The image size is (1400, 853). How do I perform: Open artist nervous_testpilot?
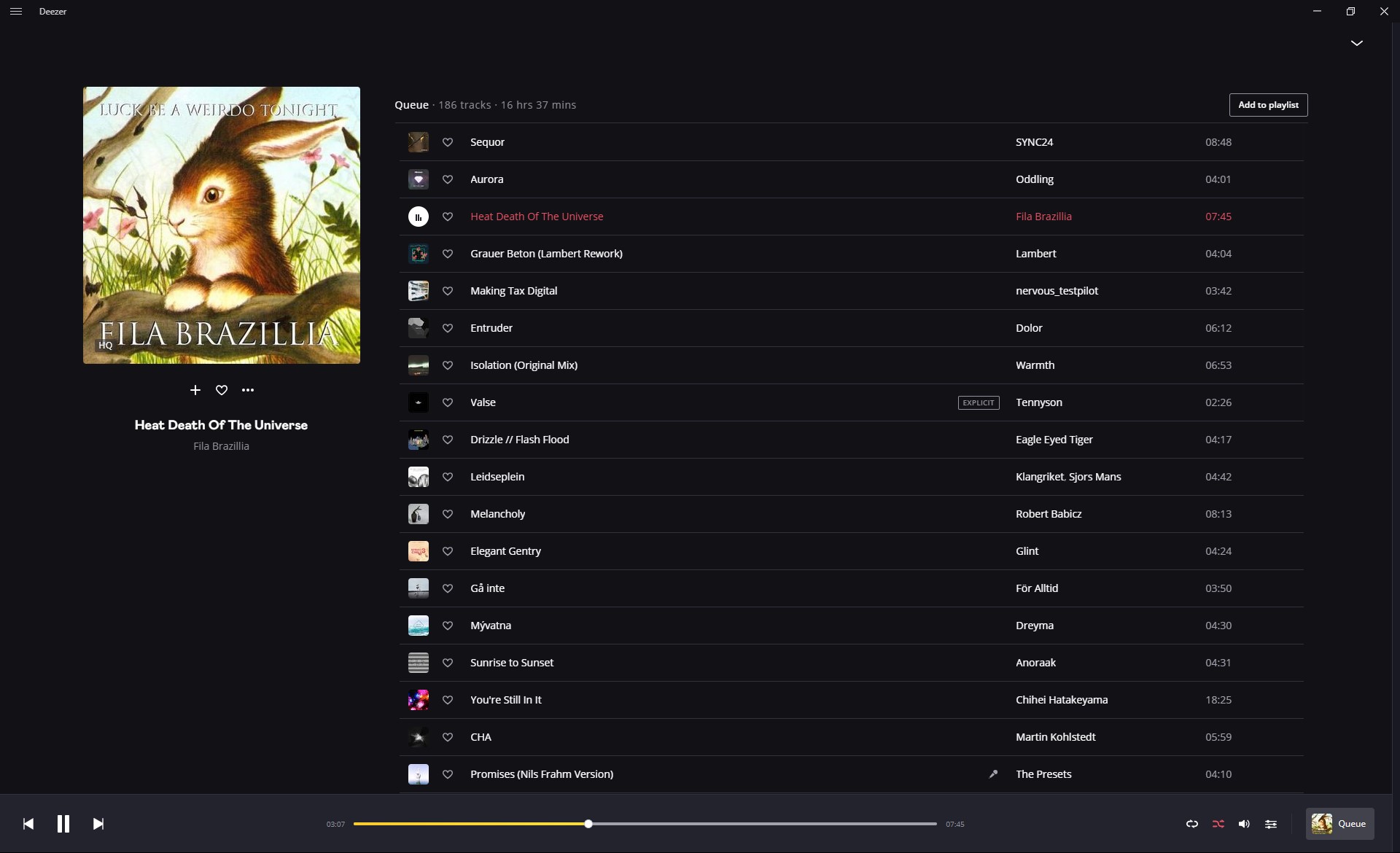[x=1057, y=291]
